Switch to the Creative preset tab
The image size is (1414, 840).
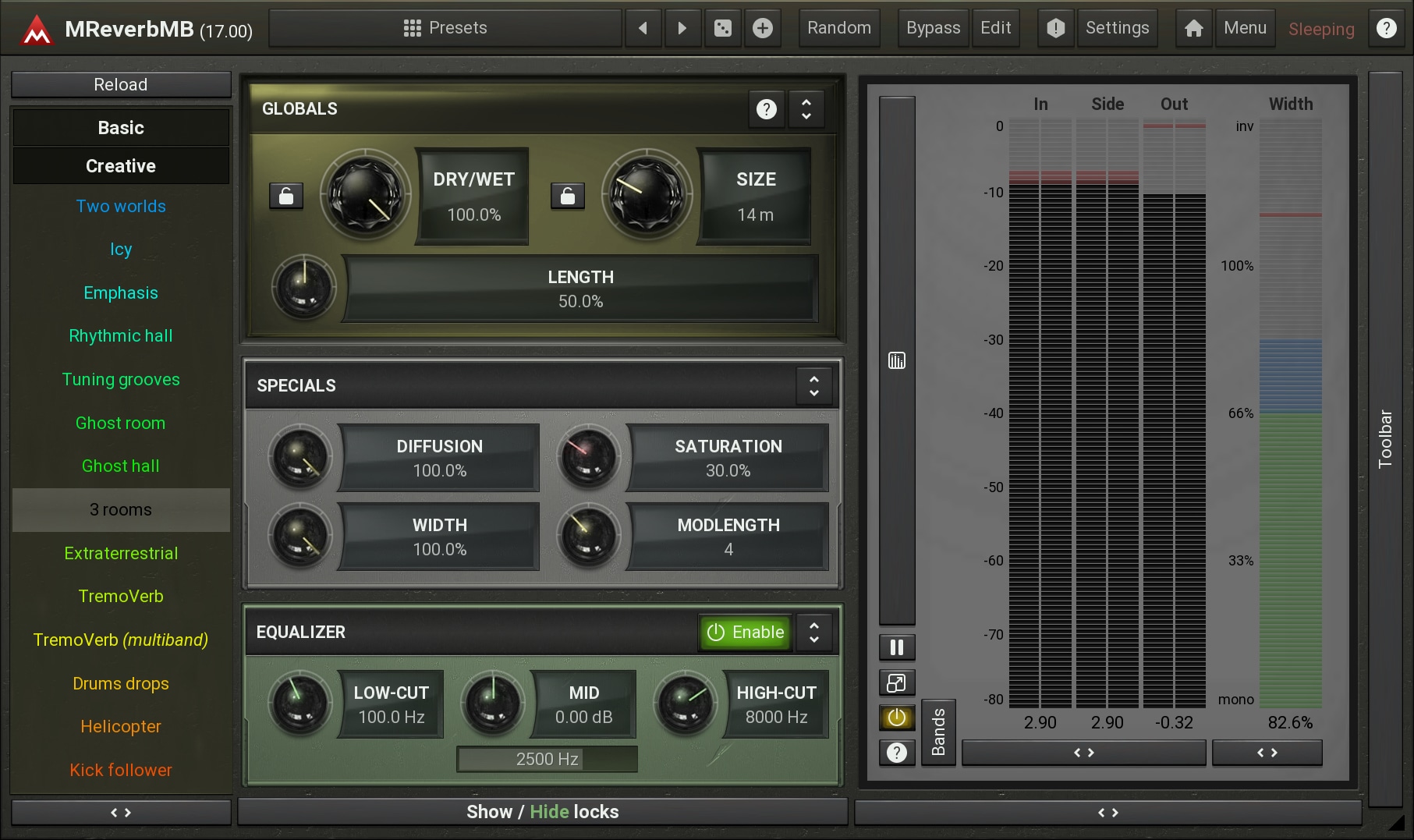[121, 166]
